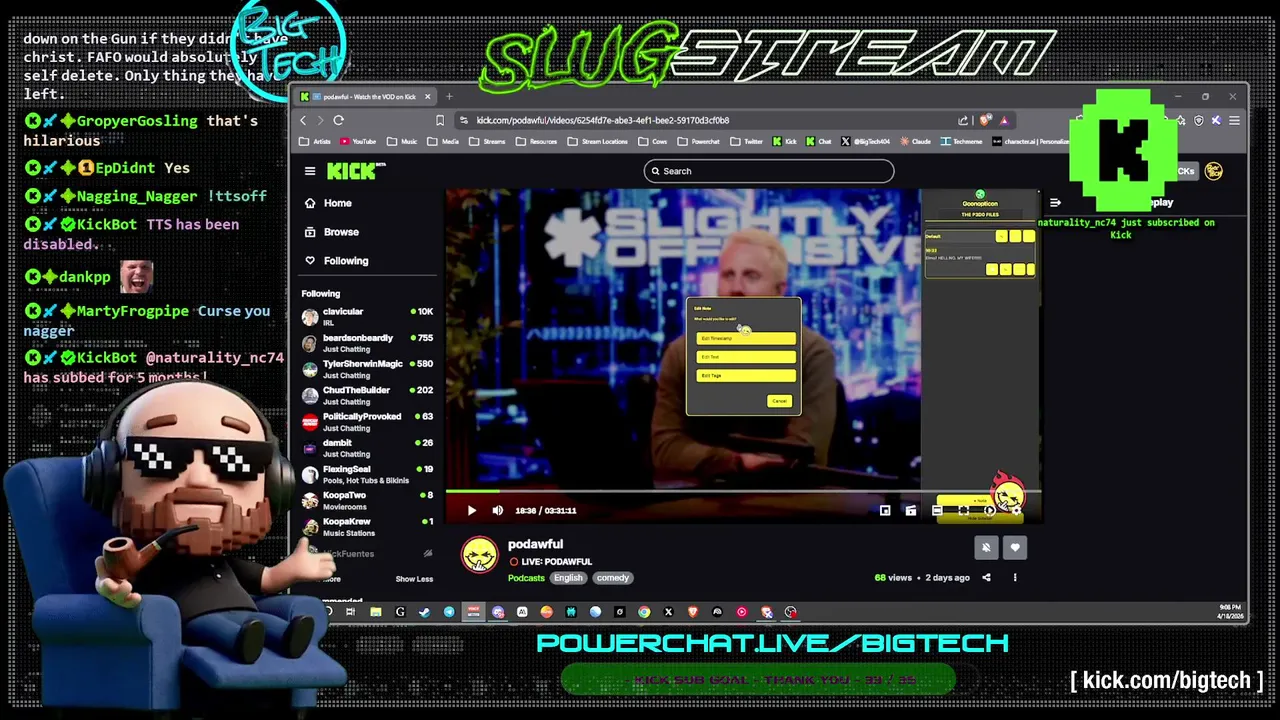
Task: Open Telegram from the taskbar
Action: click(x=449, y=612)
